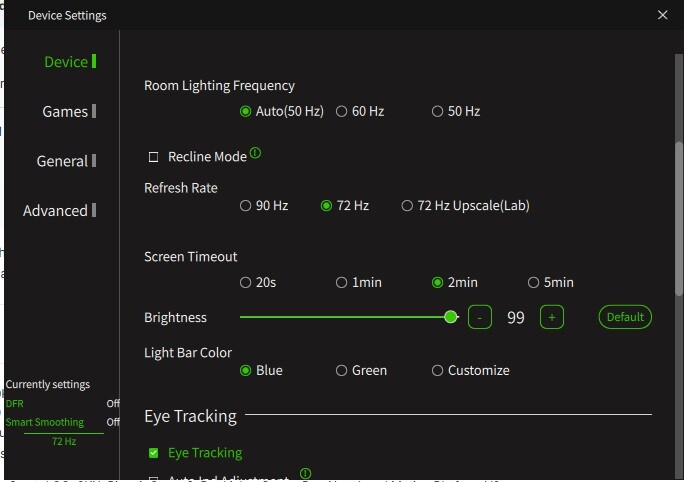Close the Device Settings window
The image size is (684, 482).
[662, 15]
